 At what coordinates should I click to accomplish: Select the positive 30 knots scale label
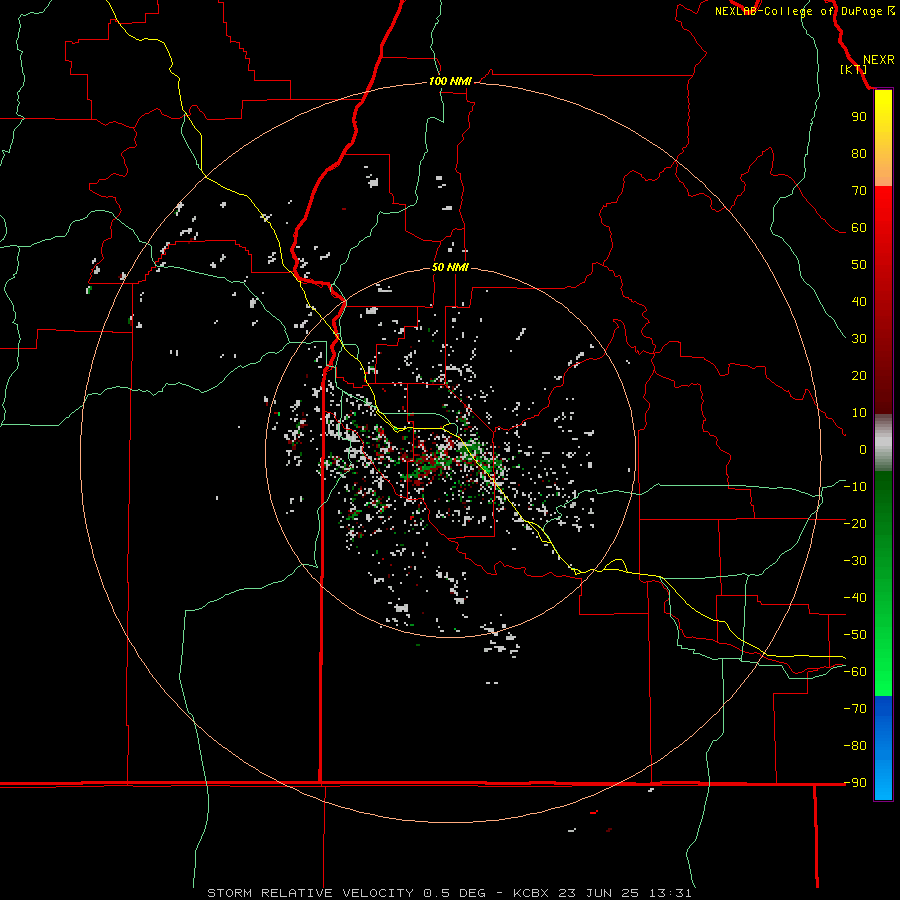(x=859, y=339)
